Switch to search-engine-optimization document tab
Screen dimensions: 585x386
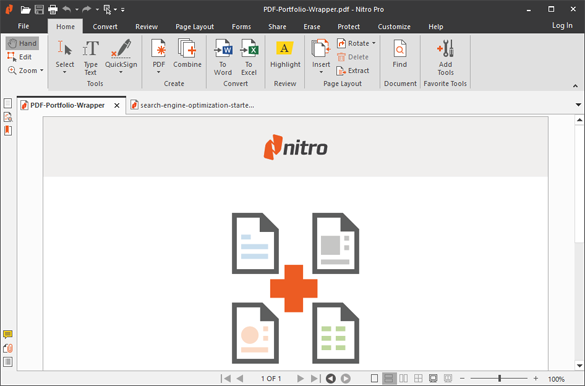click(x=193, y=105)
